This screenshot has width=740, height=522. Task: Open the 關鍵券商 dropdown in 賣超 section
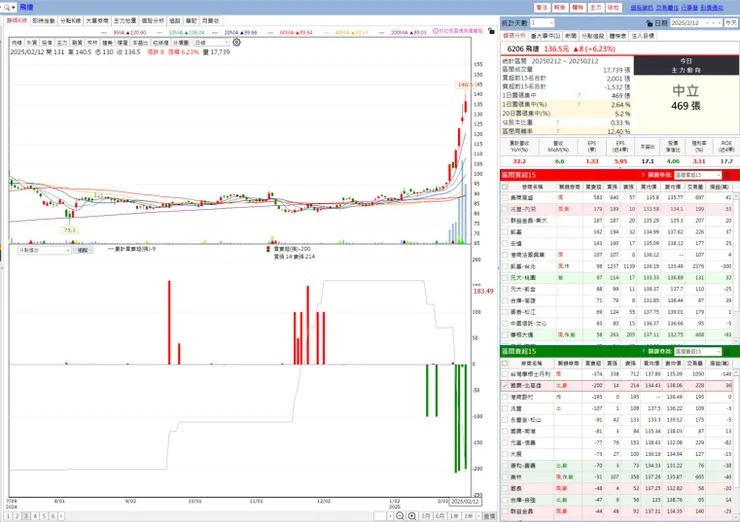(x=698, y=352)
